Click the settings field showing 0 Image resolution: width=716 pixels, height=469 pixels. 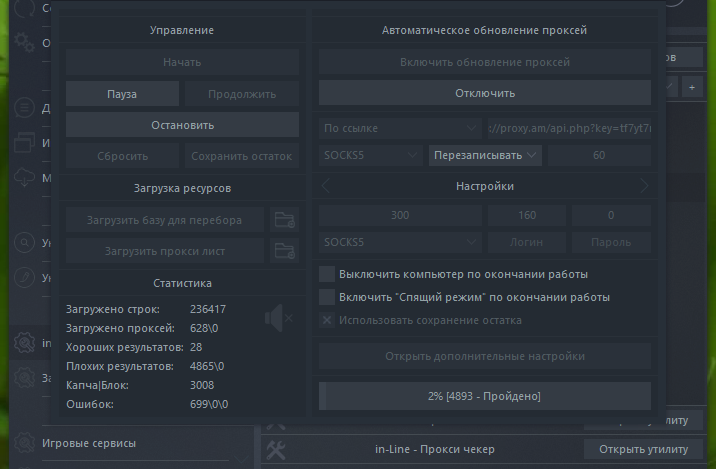tap(611, 215)
